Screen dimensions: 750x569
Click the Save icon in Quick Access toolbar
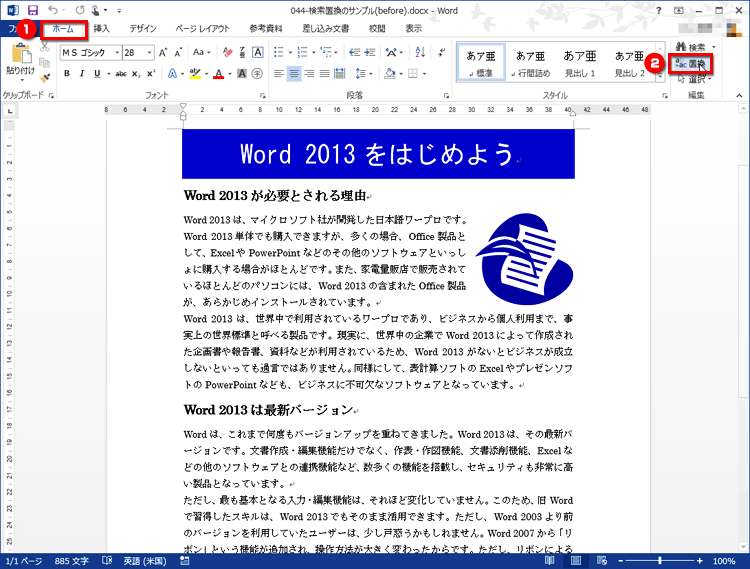click(x=33, y=10)
